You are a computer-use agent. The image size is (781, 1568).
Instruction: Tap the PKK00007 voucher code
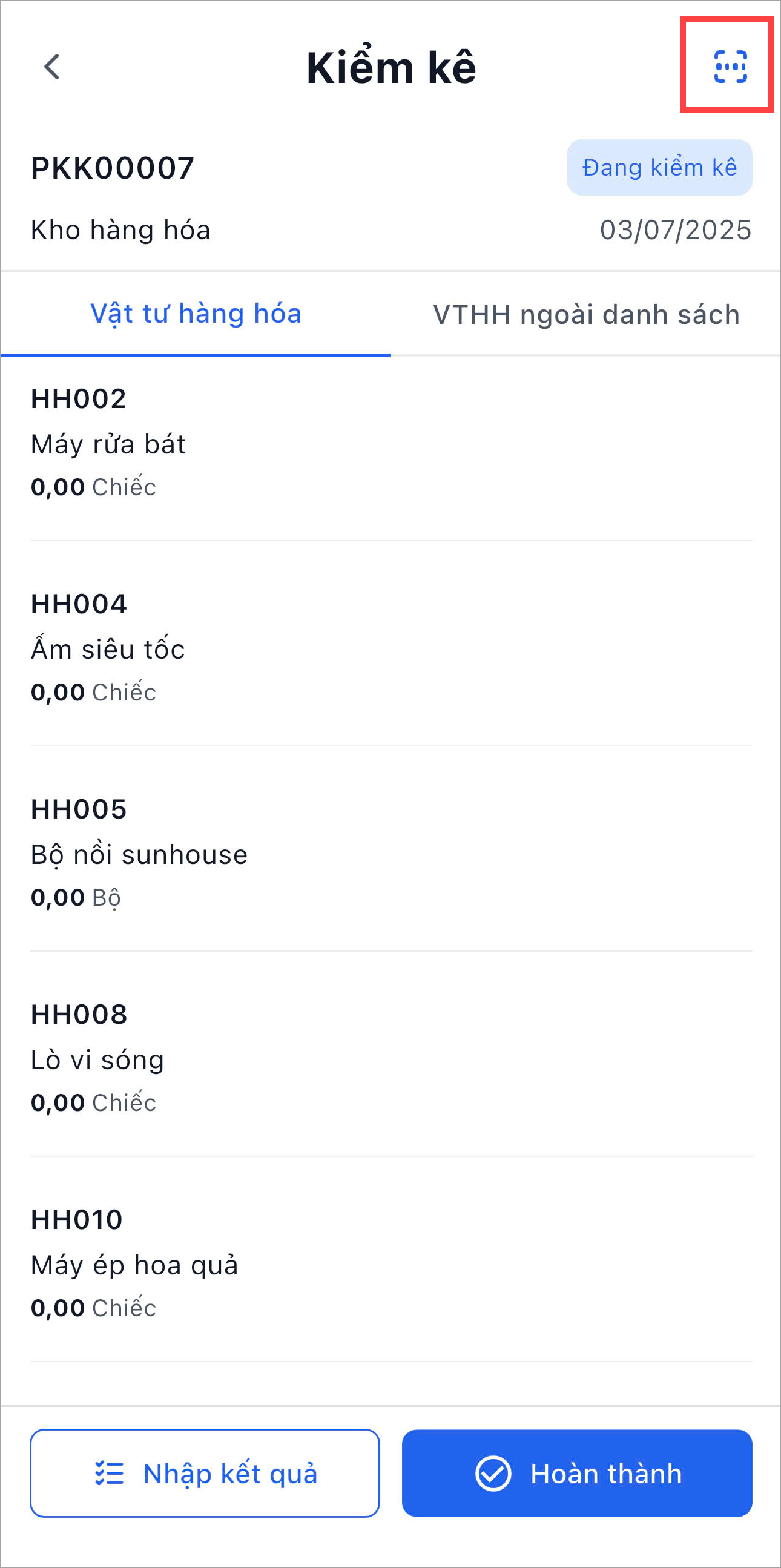click(x=113, y=168)
